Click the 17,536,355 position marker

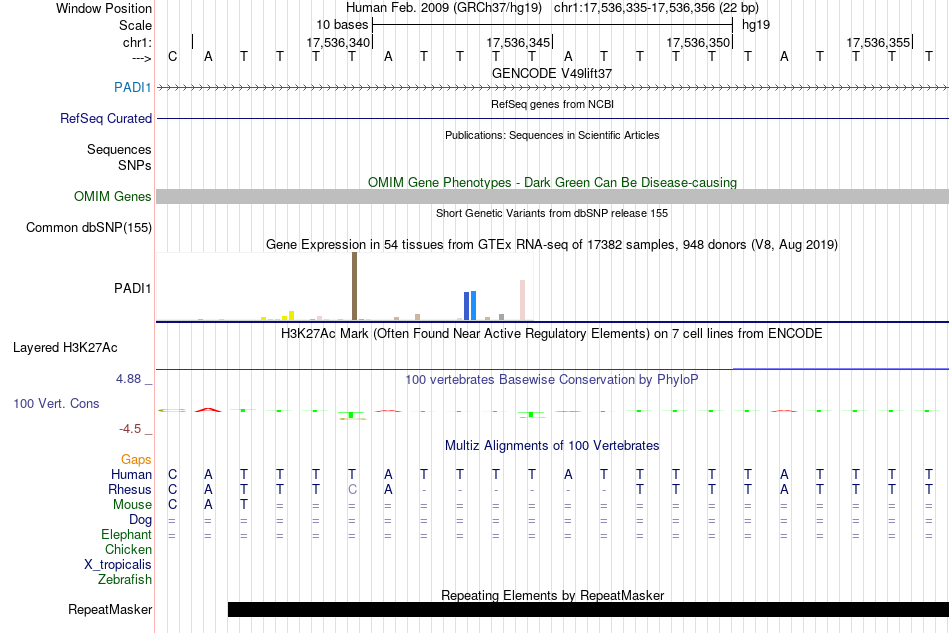pos(878,42)
